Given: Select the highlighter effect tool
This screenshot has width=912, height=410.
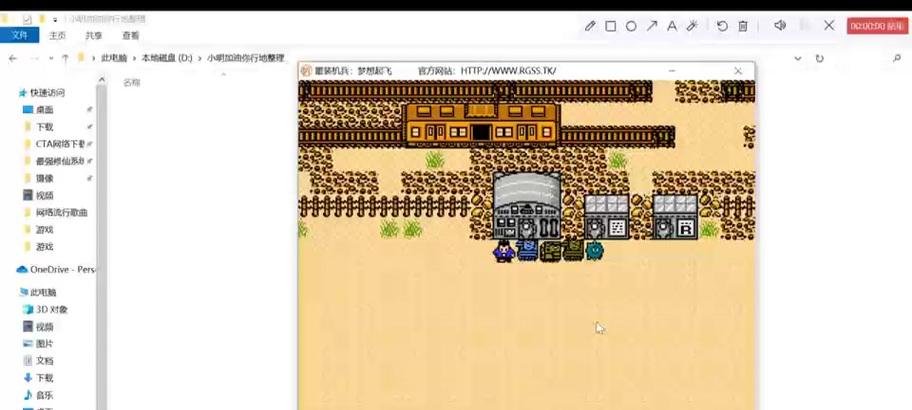Looking at the screenshot, I should pos(692,26).
